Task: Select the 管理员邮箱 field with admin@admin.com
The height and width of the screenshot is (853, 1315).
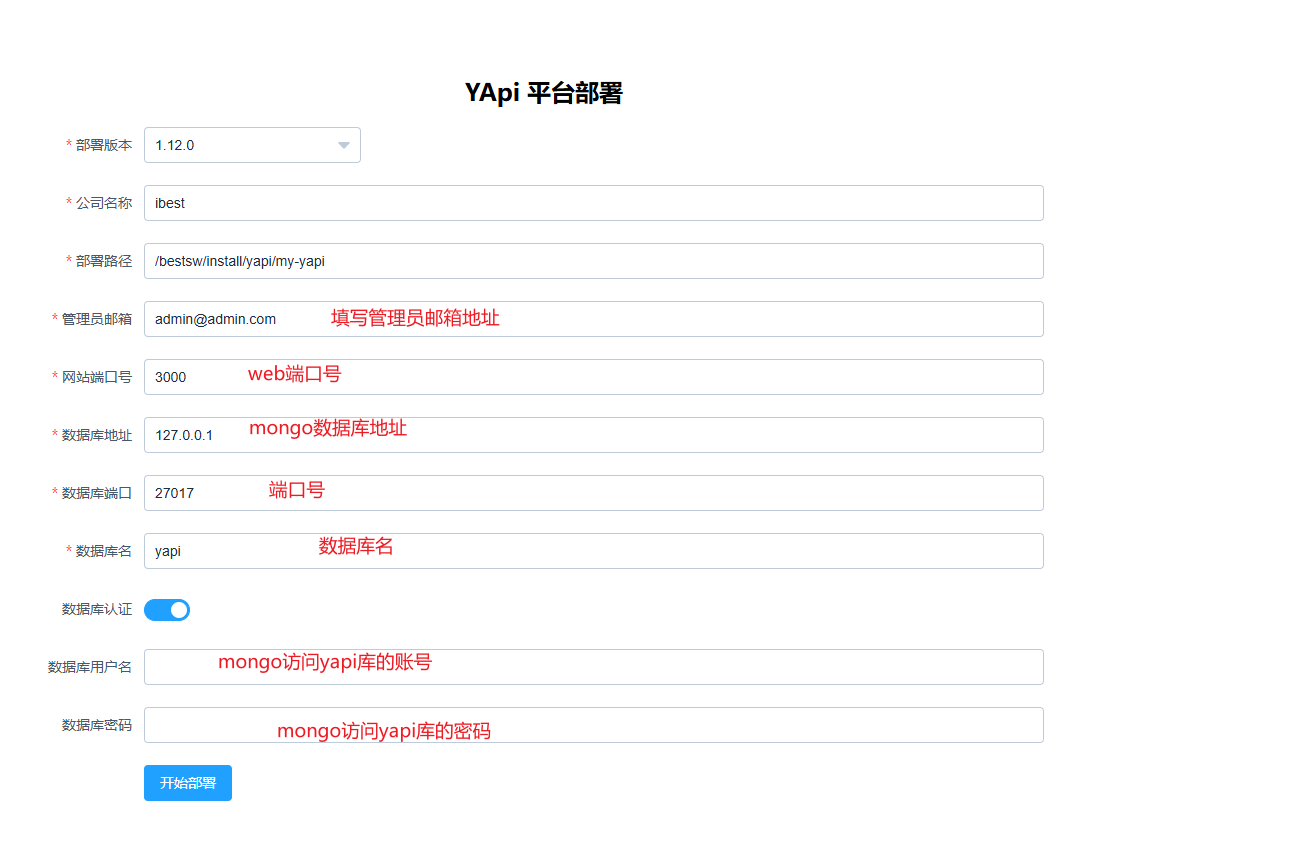Action: point(594,319)
